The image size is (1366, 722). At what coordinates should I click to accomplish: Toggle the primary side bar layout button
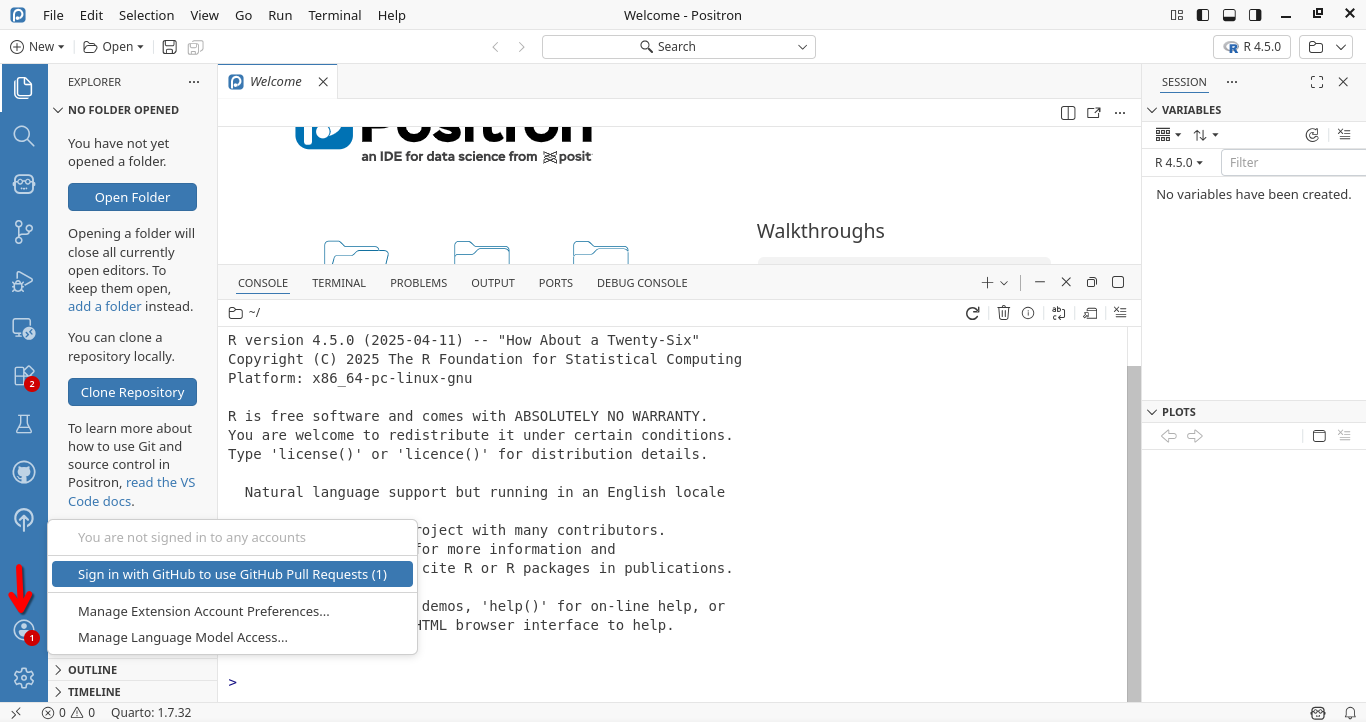pyautogui.click(x=1203, y=15)
